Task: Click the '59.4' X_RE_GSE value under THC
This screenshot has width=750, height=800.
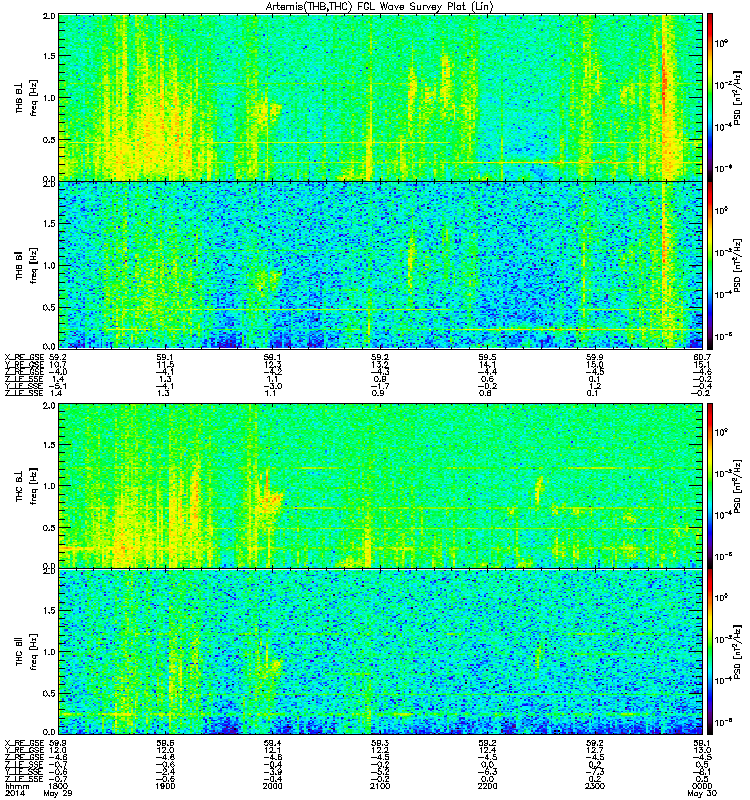Action: tap(272, 743)
